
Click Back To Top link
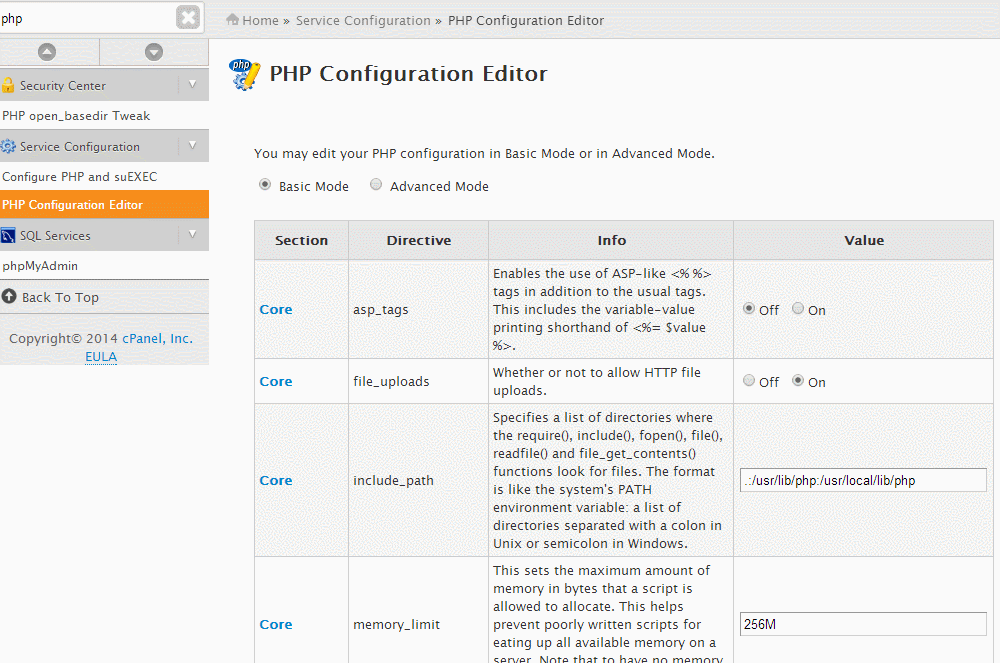pyautogui.click(x=61, y=298)
